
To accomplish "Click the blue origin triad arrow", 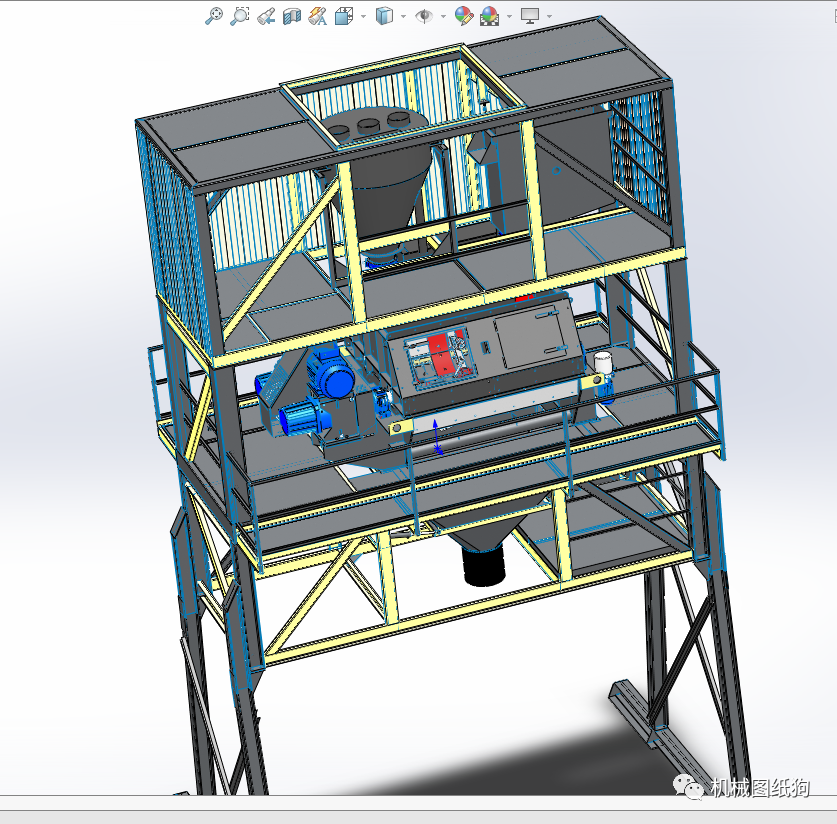I will coord(436,436).
